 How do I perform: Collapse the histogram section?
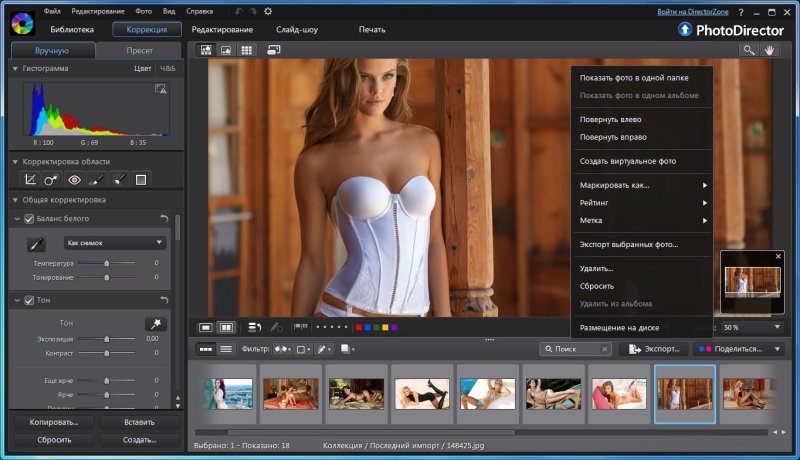(x=15, y=68)
